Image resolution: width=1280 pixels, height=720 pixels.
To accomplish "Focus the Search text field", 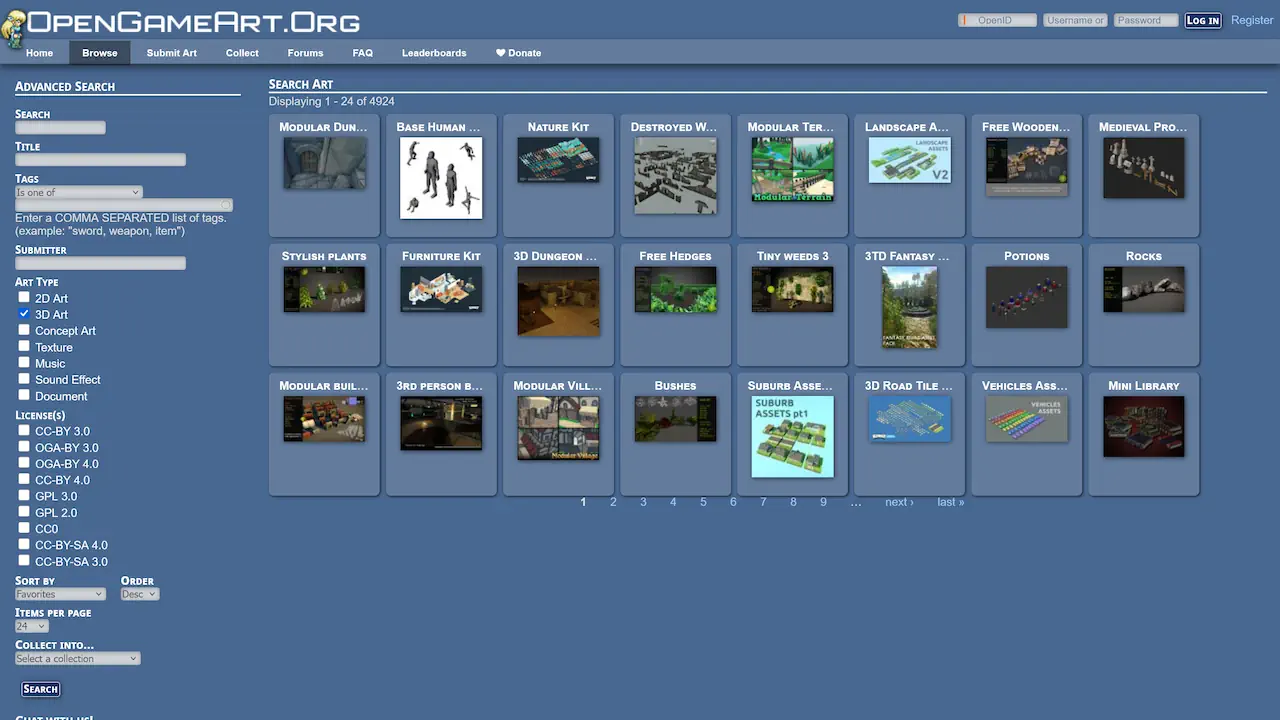I will pyautogui.click(x=60, y=127).
